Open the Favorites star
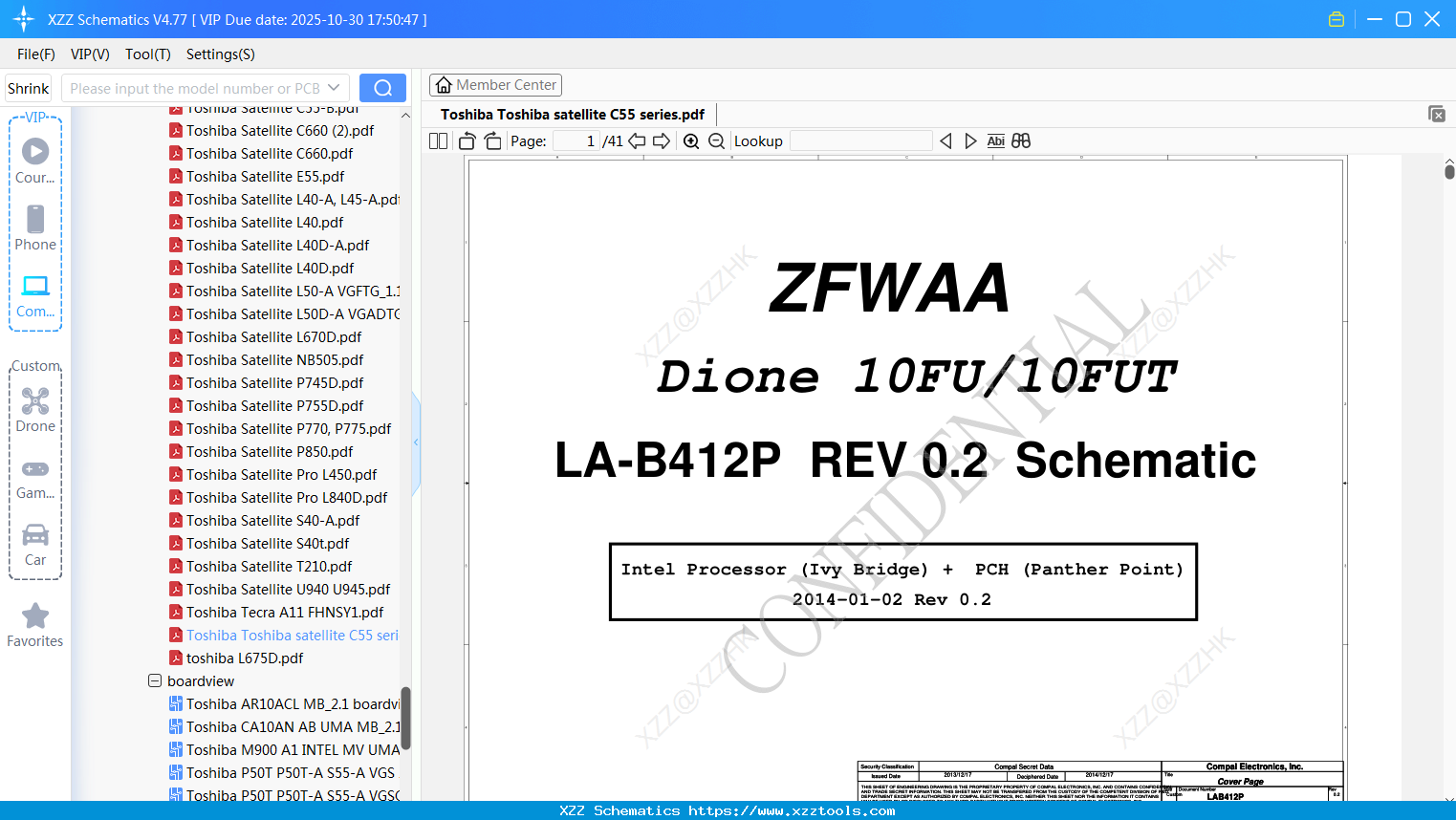 [x=35, y=625]
